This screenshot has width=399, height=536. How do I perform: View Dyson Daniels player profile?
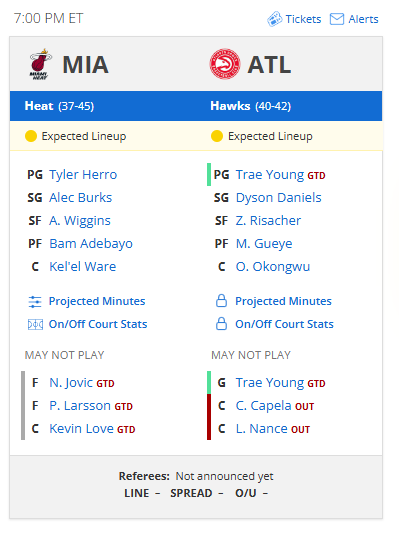pos(279,198)
